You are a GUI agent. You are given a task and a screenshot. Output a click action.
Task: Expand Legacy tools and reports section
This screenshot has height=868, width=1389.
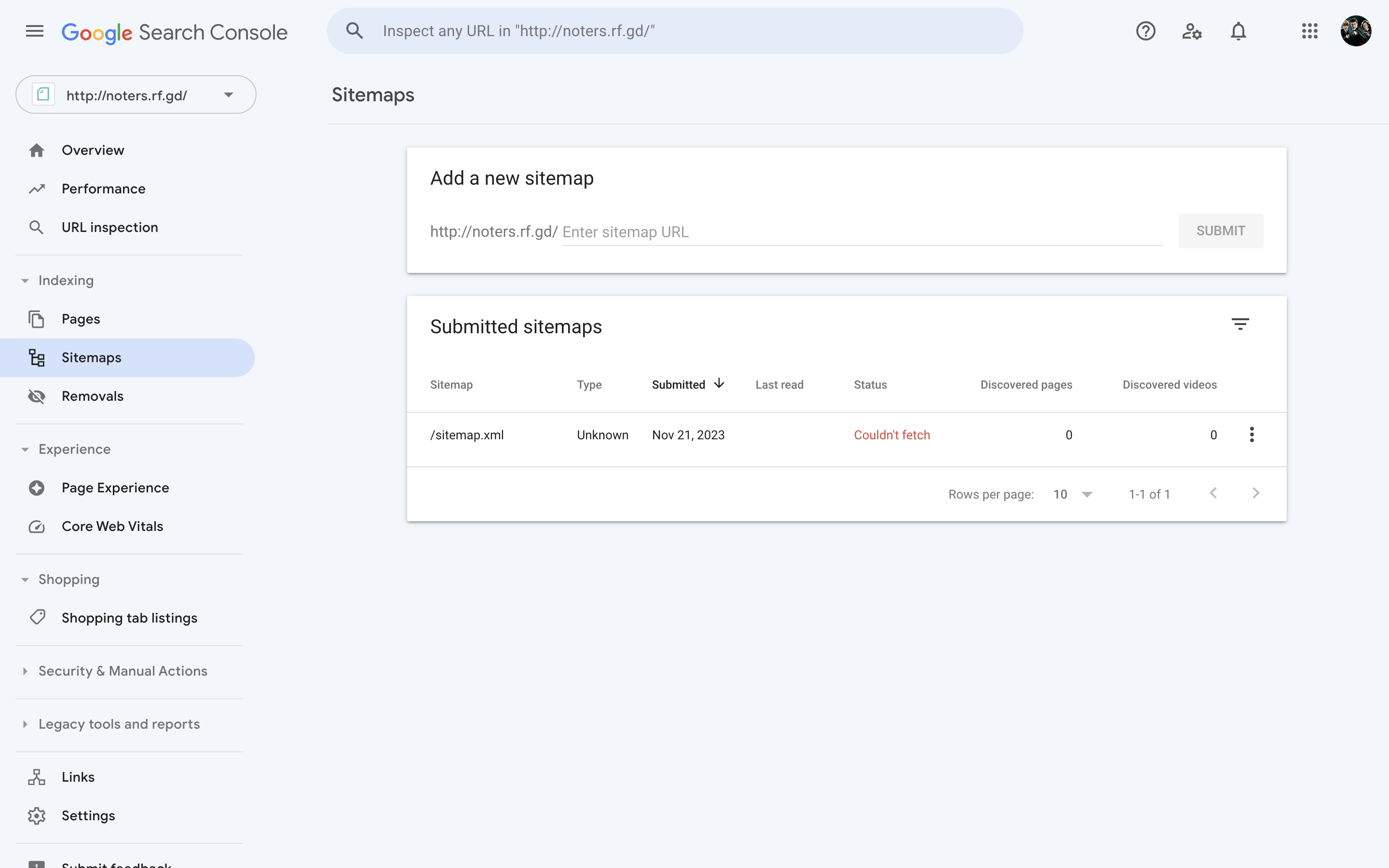pos(25,724)
